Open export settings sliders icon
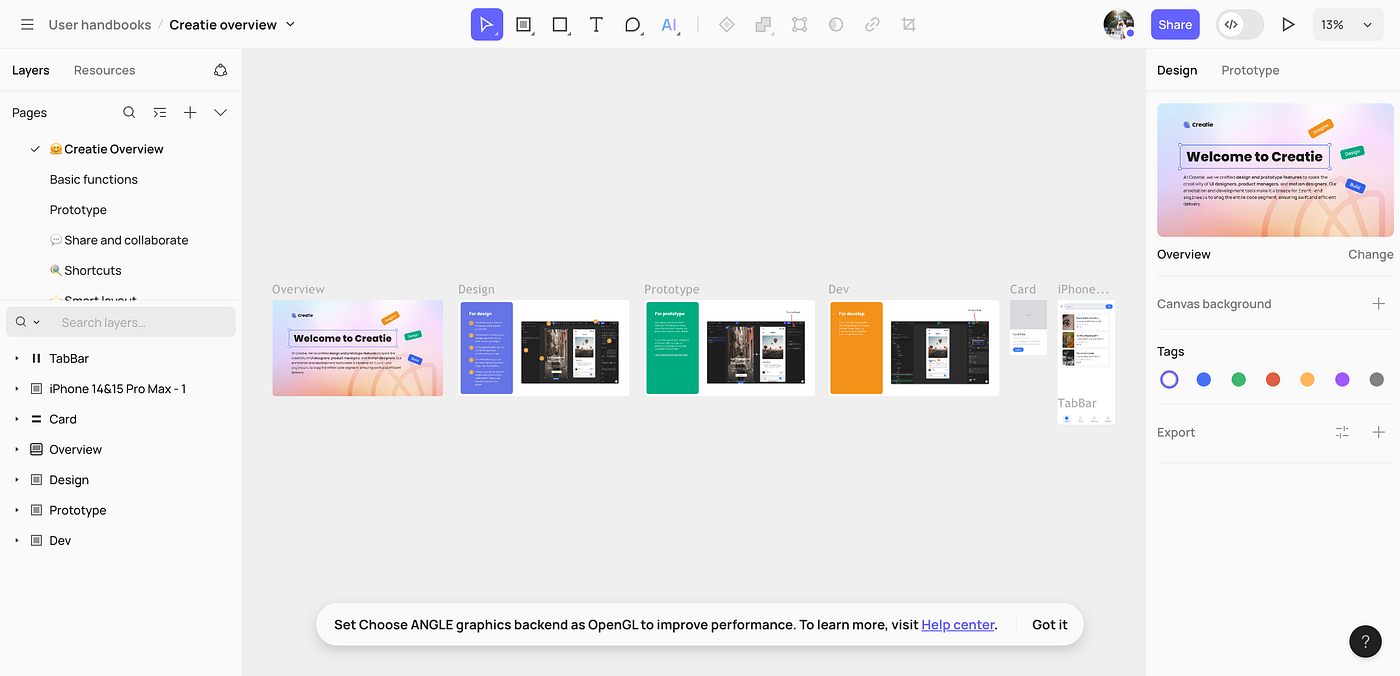The width and height of the screenshot is (1400, 676). coord(1342,432)
